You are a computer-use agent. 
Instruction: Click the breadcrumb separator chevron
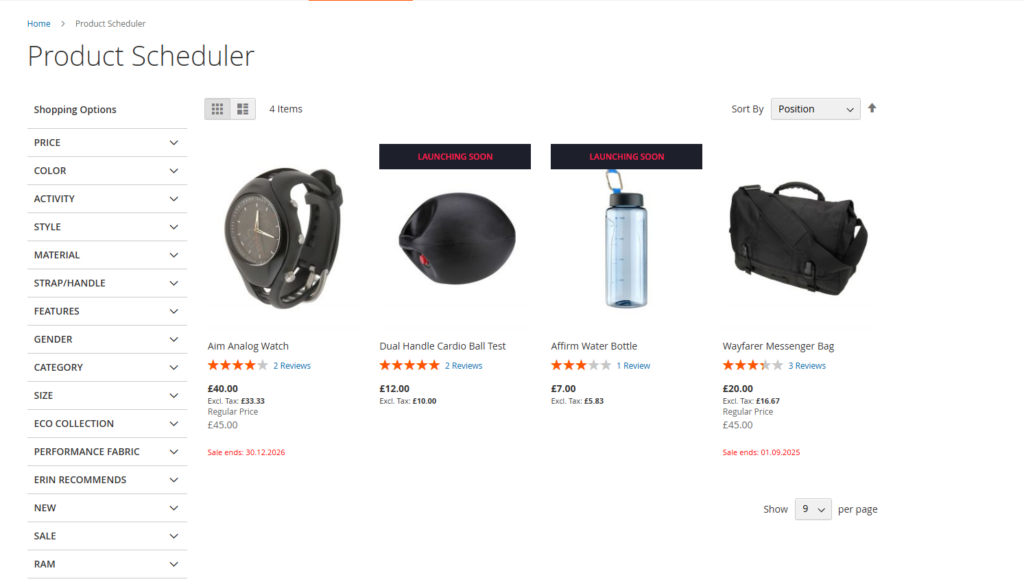tap(63, 24)
